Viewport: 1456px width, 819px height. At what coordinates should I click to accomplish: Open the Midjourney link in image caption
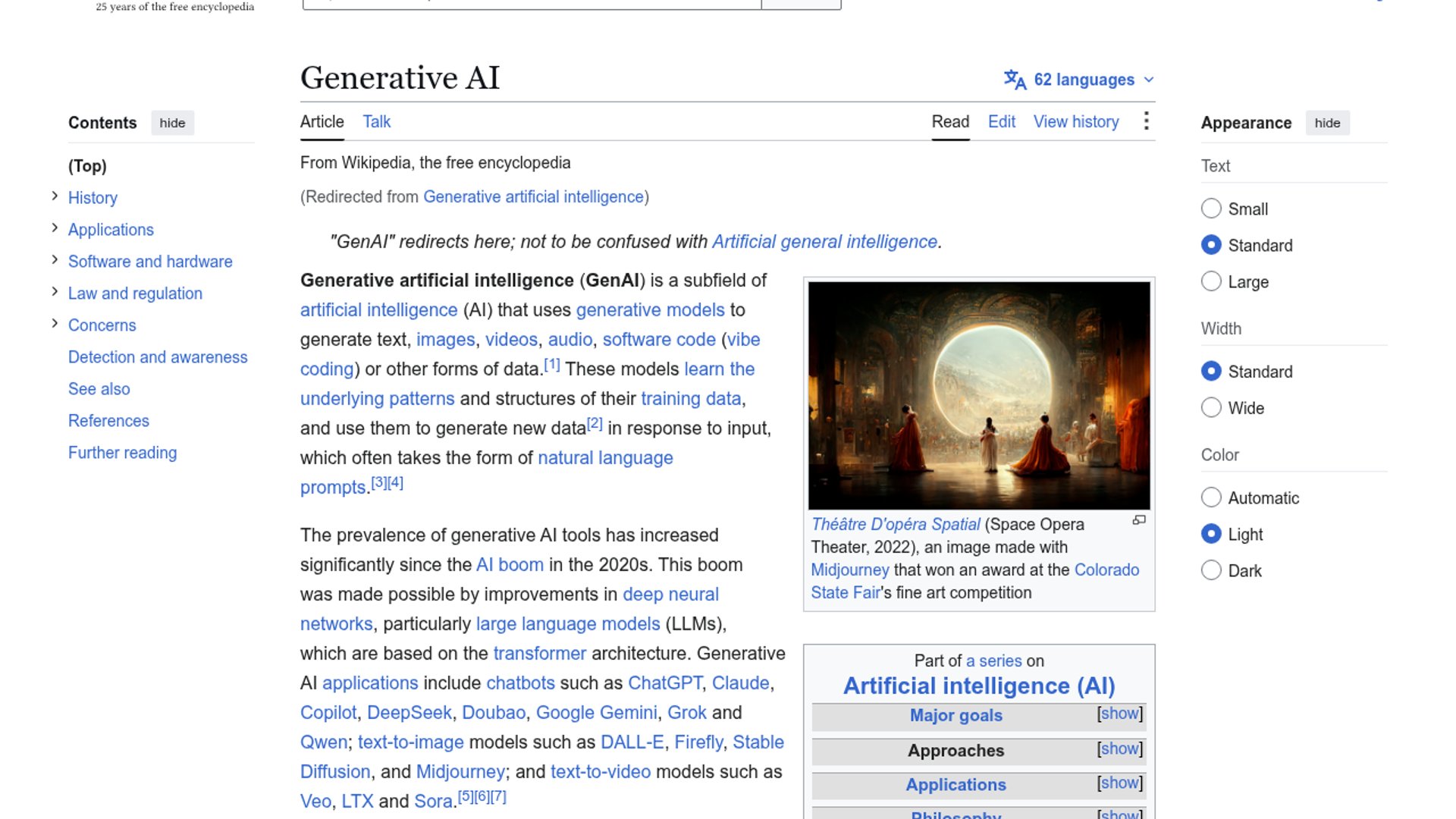pyautogui.click(x=849, y=570)
